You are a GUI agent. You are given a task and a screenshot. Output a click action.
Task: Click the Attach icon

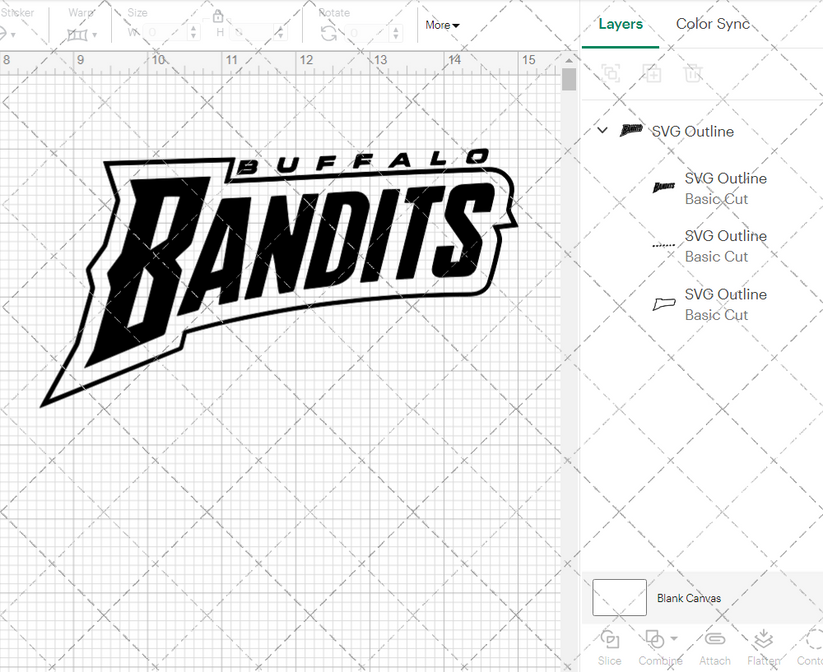pos(715,645)
